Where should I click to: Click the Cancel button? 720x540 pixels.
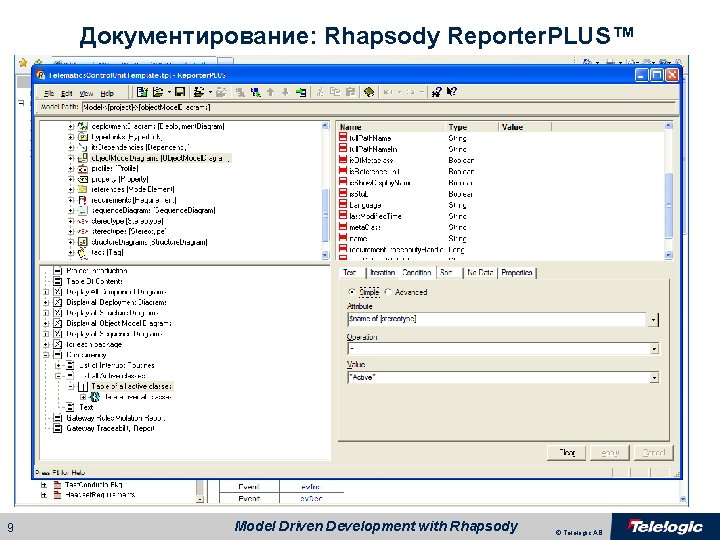tap(654, 453)
